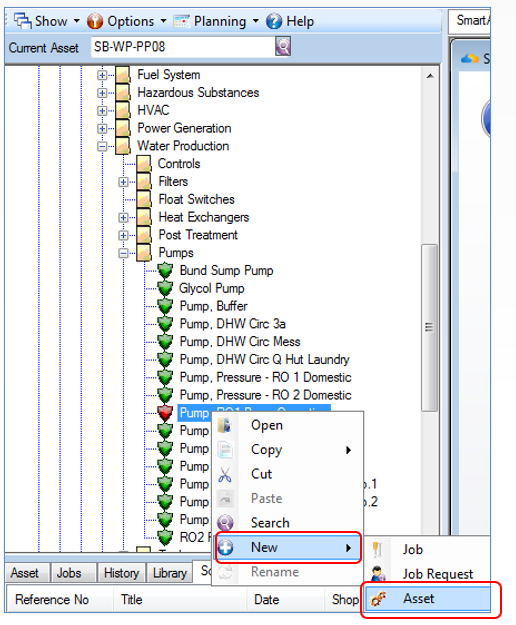
Task: Collapse the Pumps folder node
Action: click(124, 253)
